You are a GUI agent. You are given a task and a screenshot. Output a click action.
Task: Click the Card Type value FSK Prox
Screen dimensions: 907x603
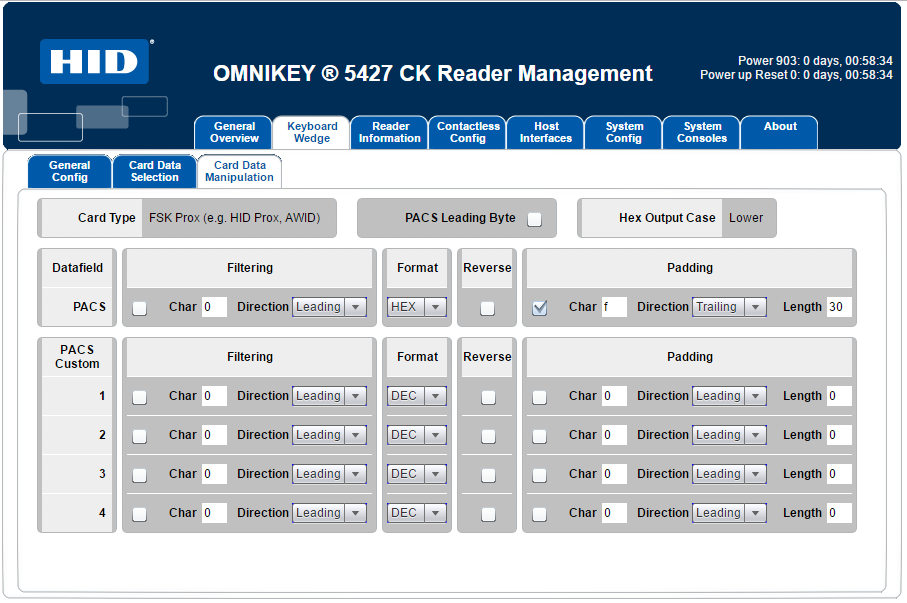point(234,218)
